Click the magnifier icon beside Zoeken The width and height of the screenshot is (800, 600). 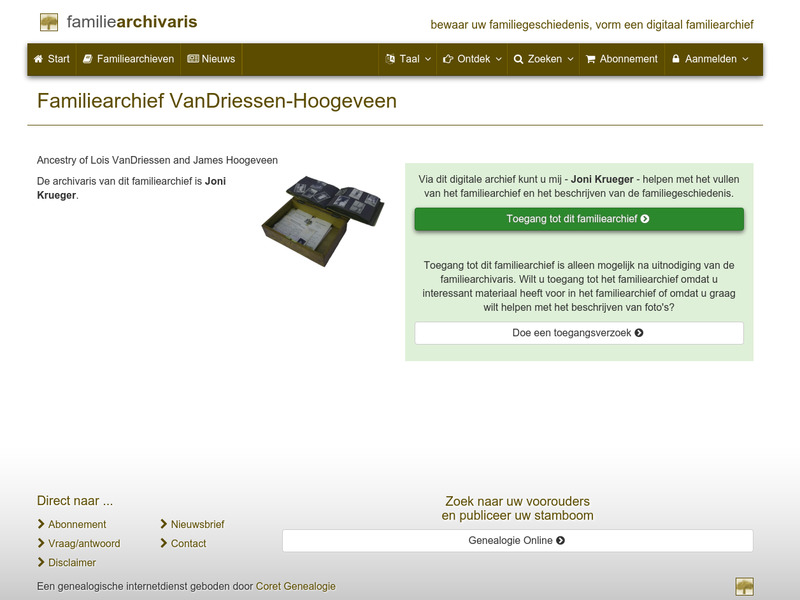519,59
